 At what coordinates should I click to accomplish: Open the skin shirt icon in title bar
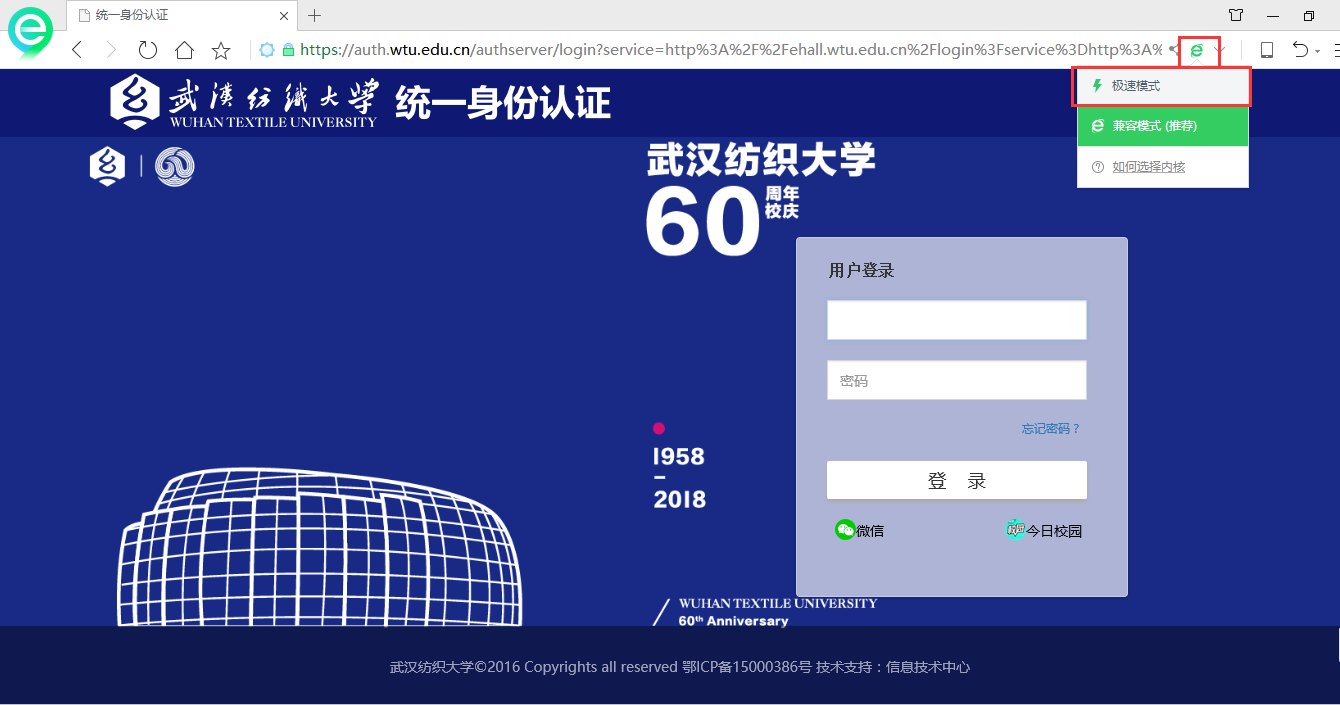pyautogui.click(x=1237, y=15)
